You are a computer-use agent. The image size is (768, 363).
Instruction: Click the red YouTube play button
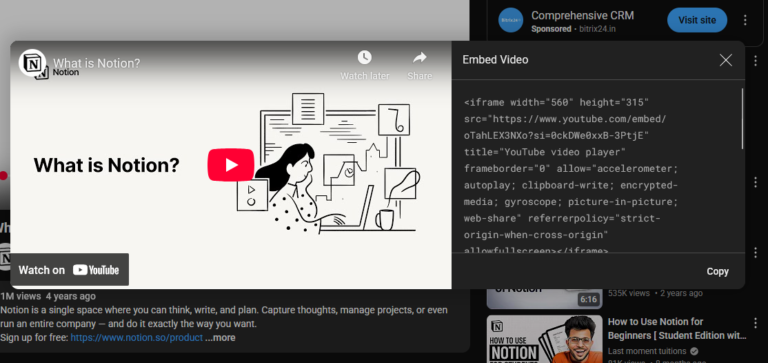(231, 165)
